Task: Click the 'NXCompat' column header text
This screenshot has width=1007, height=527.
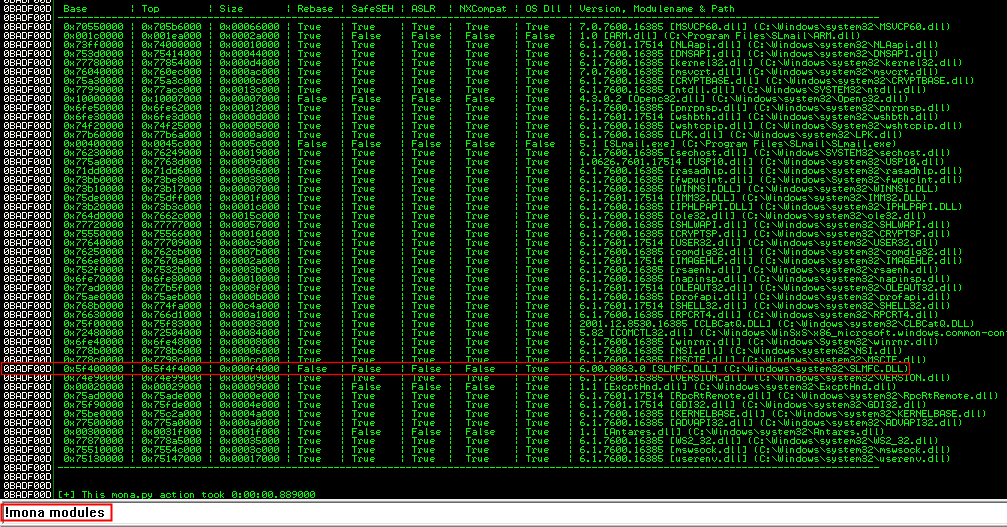Action: [x=482, y=9]
